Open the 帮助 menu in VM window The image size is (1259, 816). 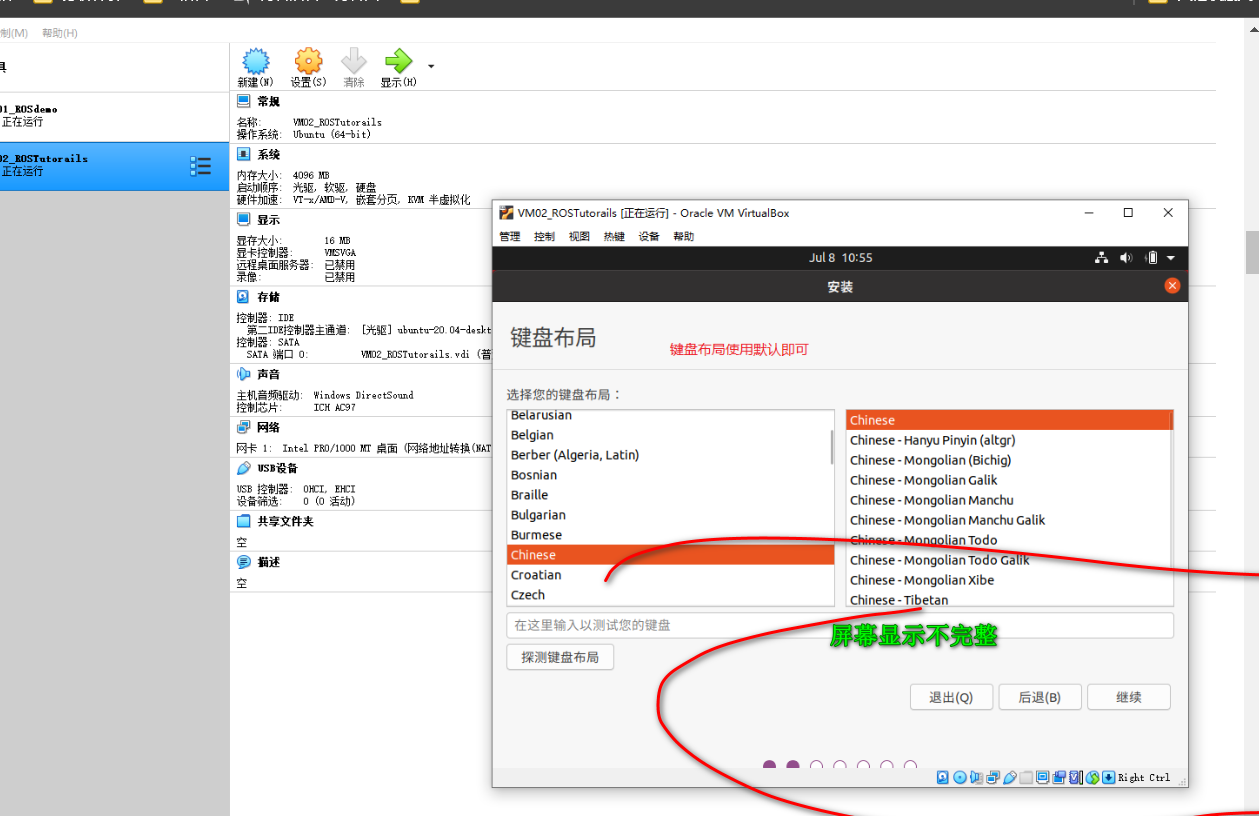(x=683, y=237)
